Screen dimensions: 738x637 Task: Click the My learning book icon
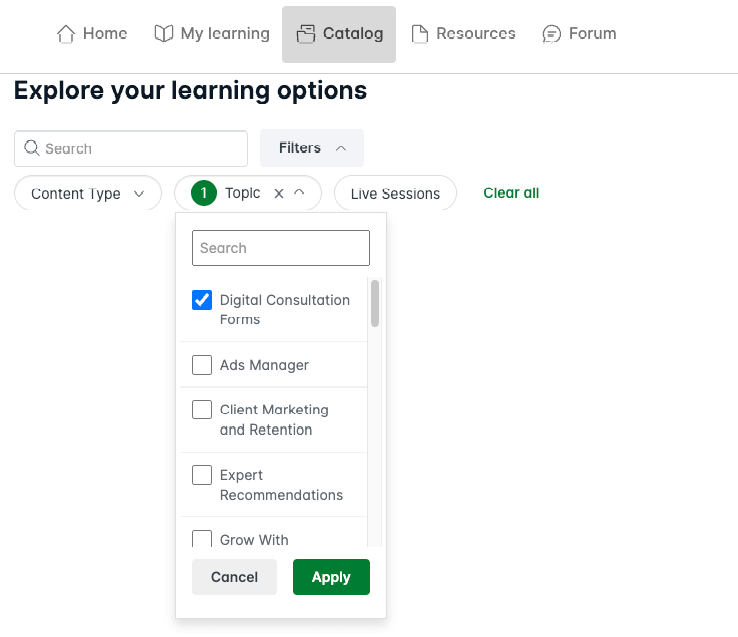(x=164, y=33)
